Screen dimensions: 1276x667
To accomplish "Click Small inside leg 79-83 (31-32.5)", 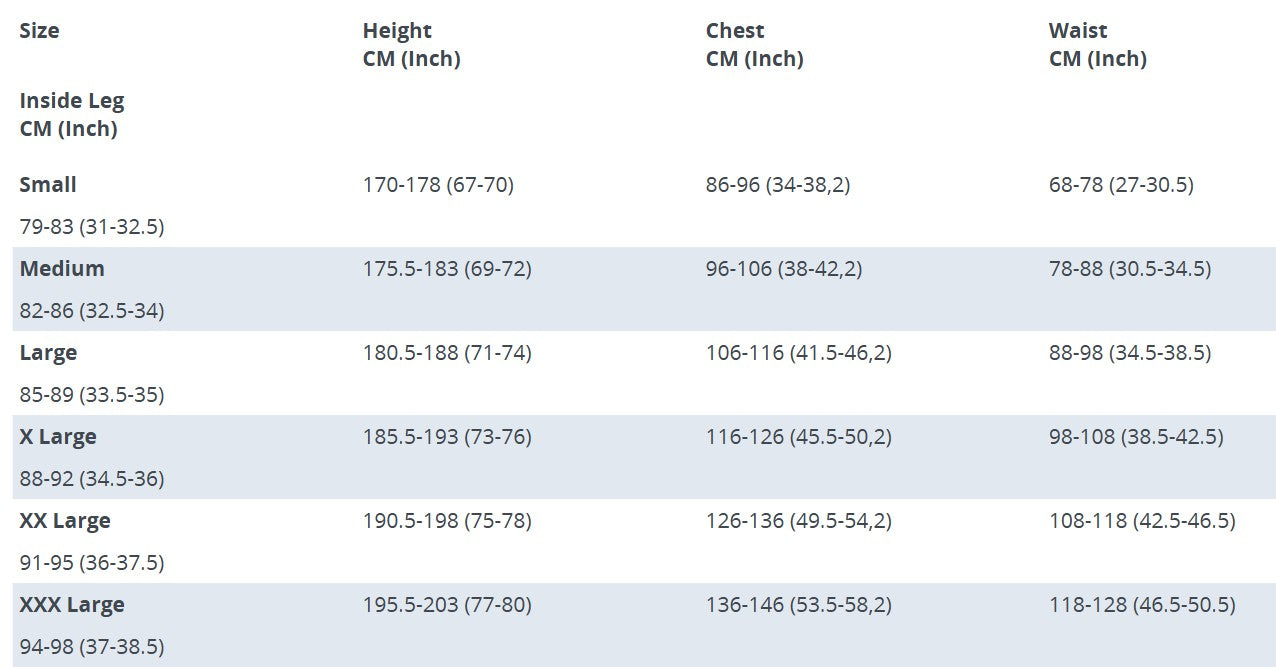I will [92, 227].
